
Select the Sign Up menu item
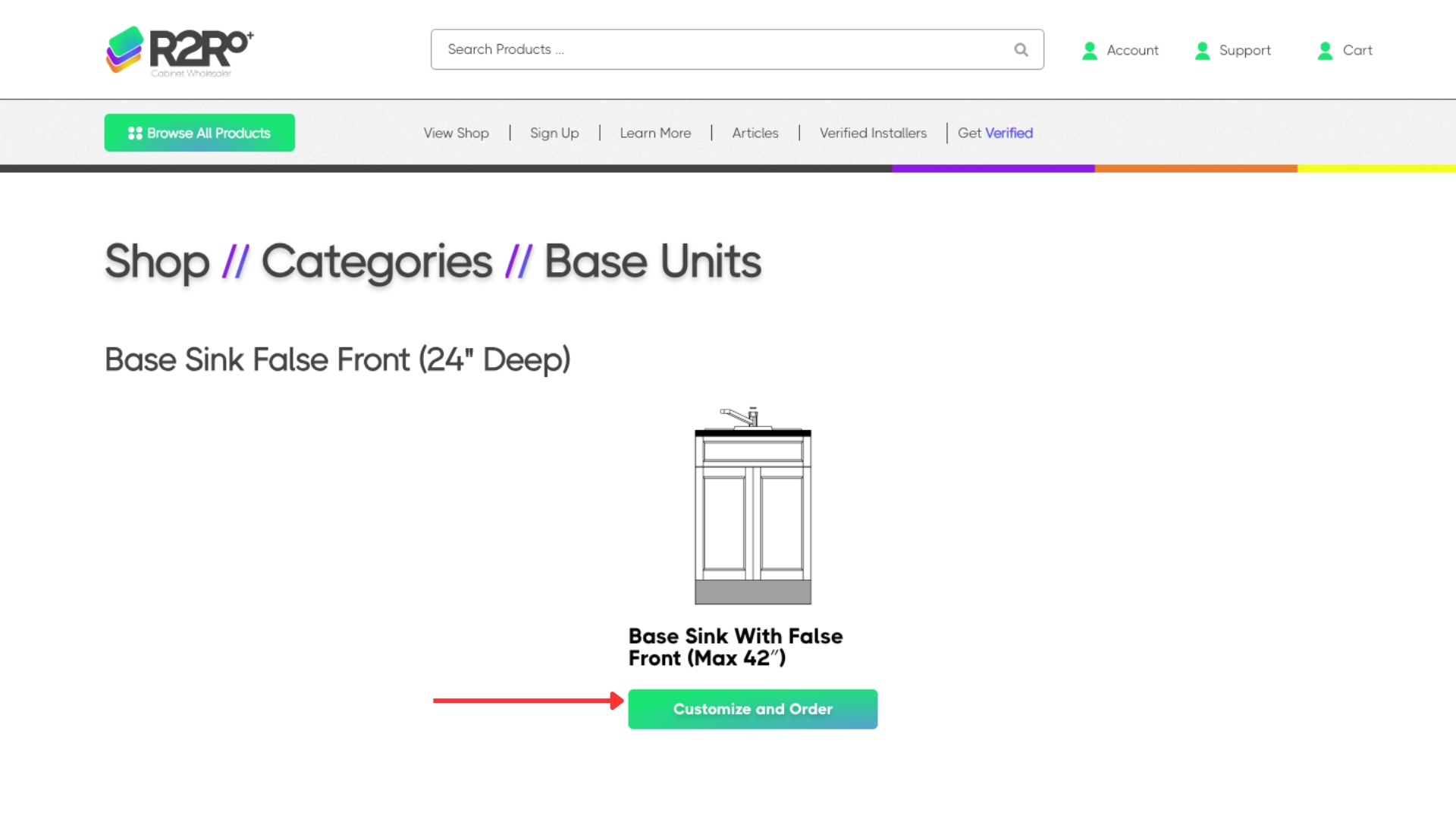pyautogui.click(x=554, y=133)
